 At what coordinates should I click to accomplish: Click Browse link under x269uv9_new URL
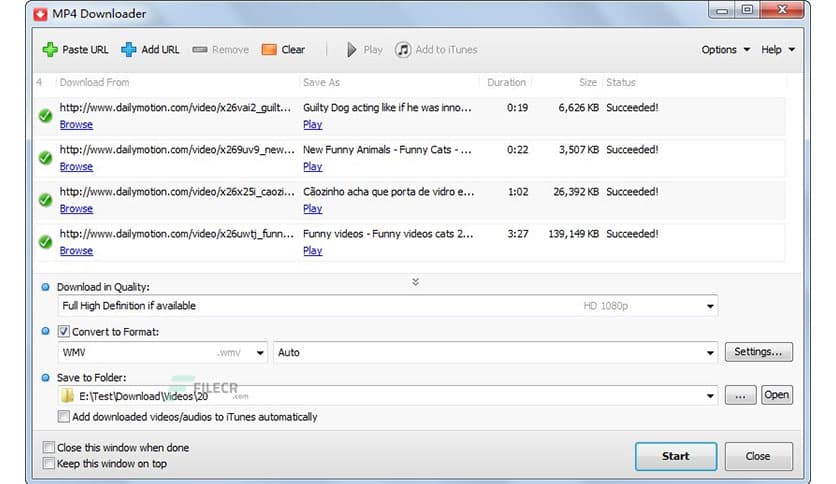76,166
